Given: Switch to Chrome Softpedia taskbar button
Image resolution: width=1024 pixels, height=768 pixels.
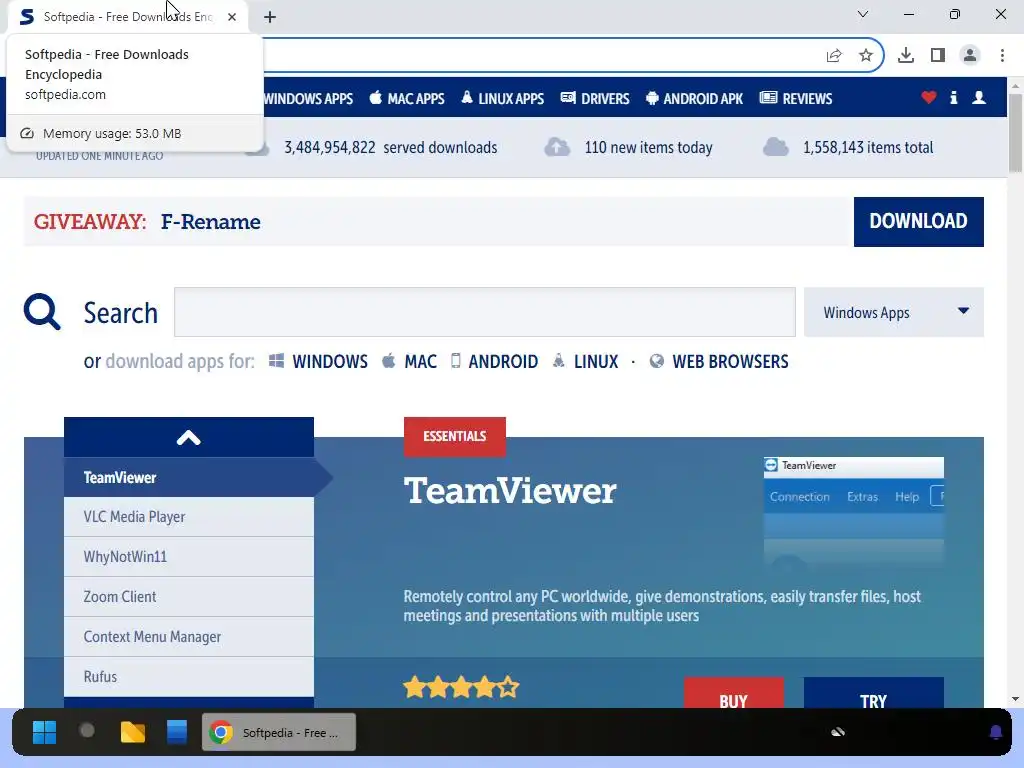Looking at the screenshot, I should pyautogui.click(x=279, y=732).
